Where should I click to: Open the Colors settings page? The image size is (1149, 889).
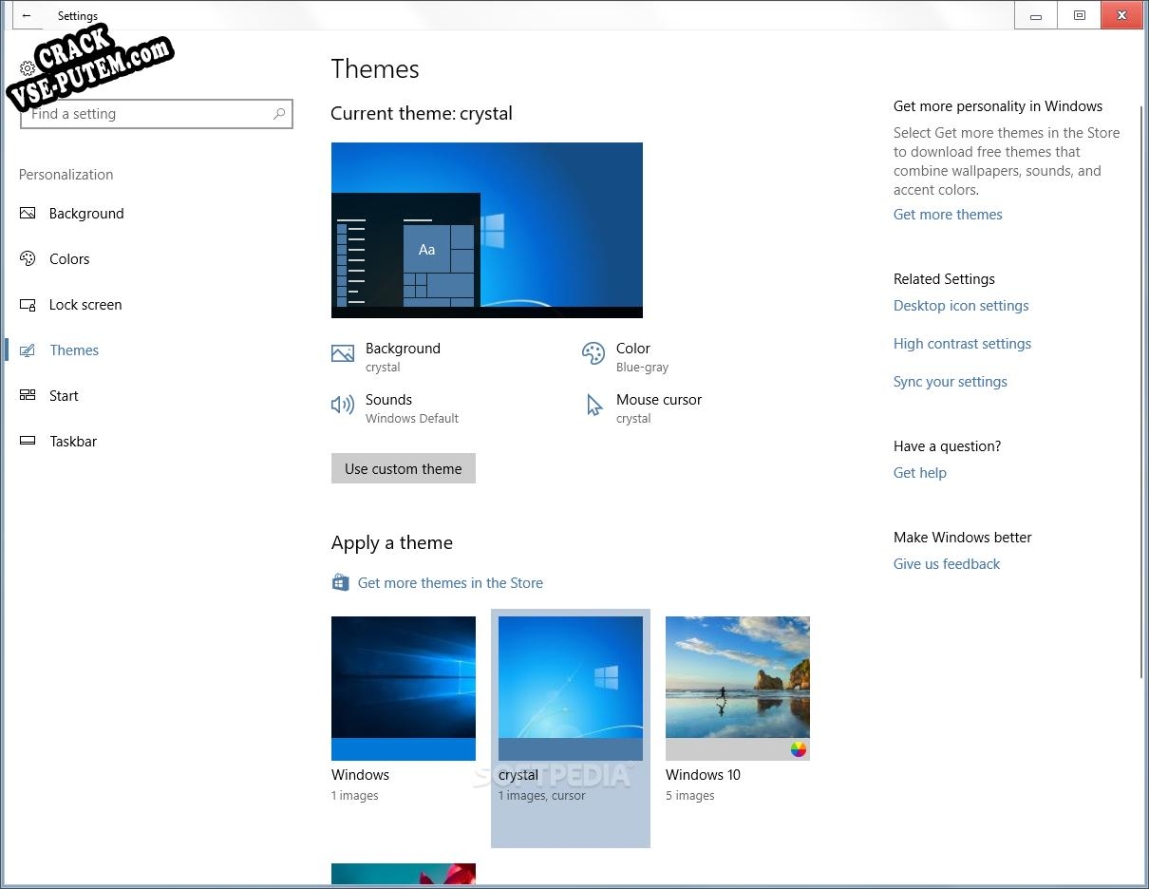point(70,259)
